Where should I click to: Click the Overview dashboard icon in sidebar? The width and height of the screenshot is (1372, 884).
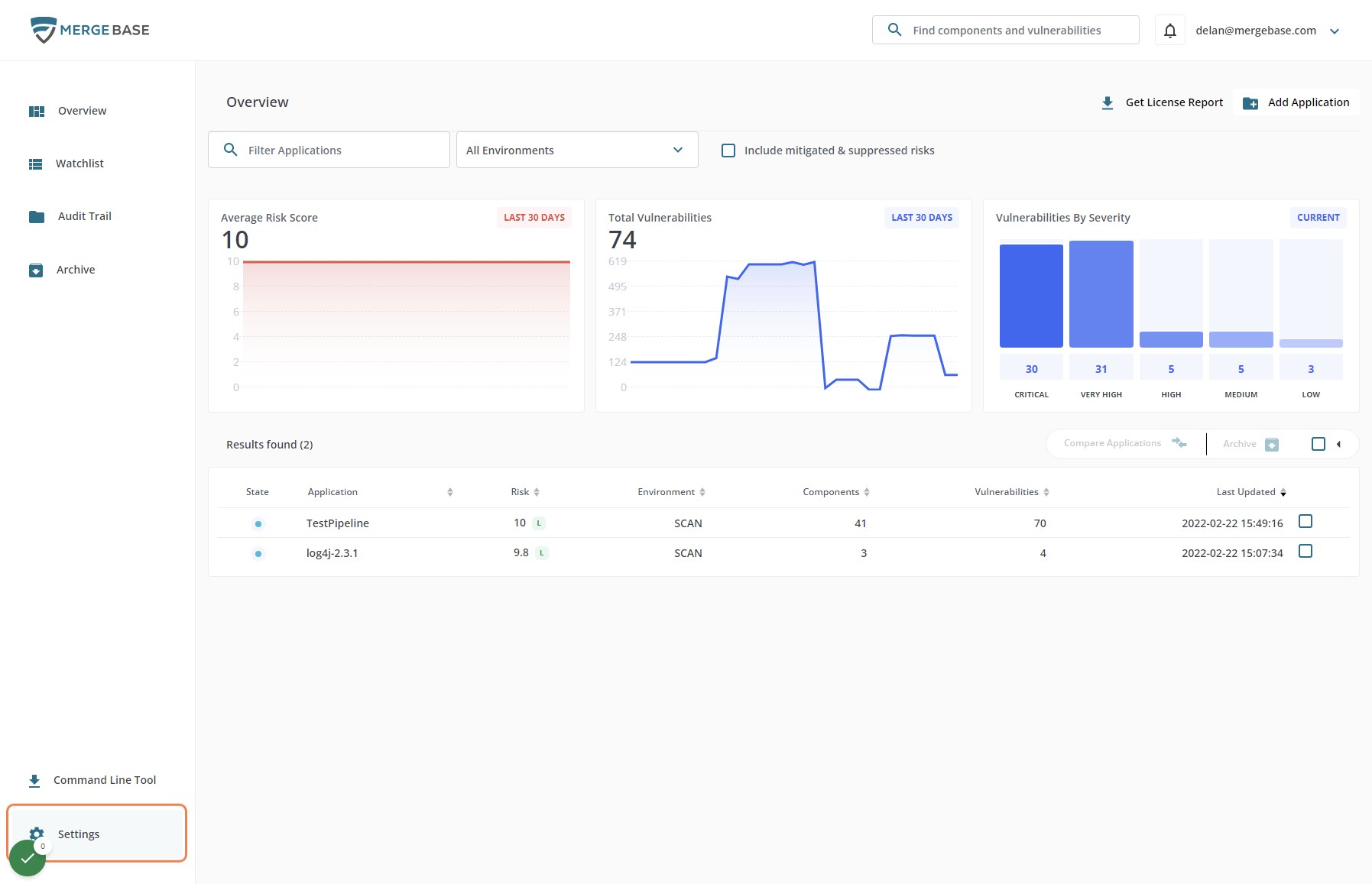tap(37, 111)
